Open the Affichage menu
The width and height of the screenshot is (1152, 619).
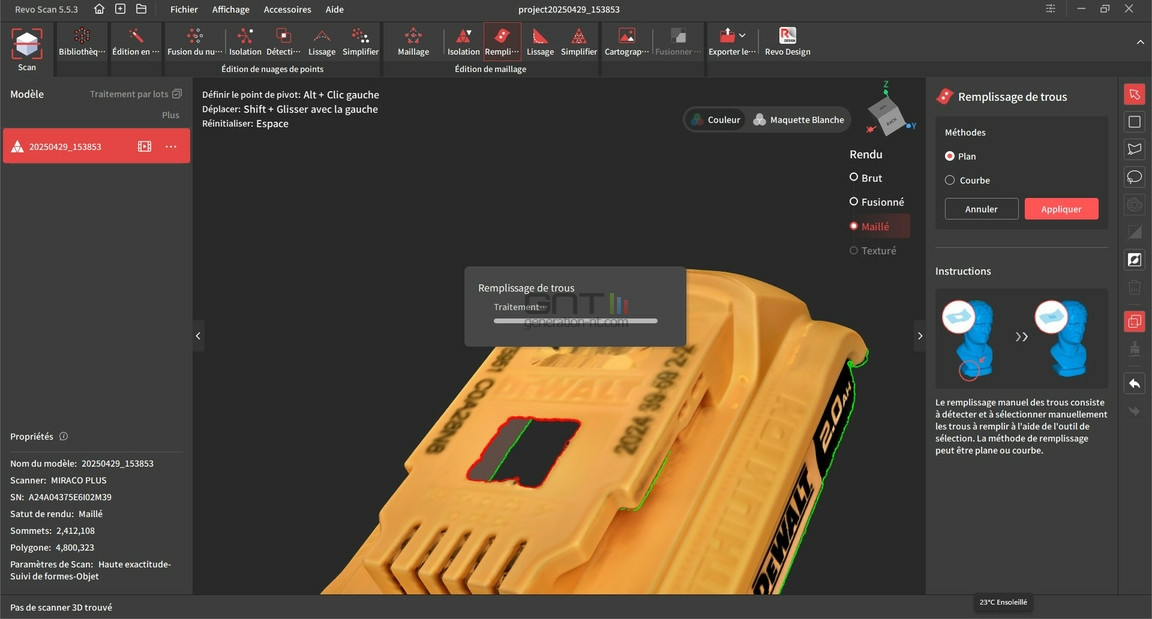coord(231,9)
